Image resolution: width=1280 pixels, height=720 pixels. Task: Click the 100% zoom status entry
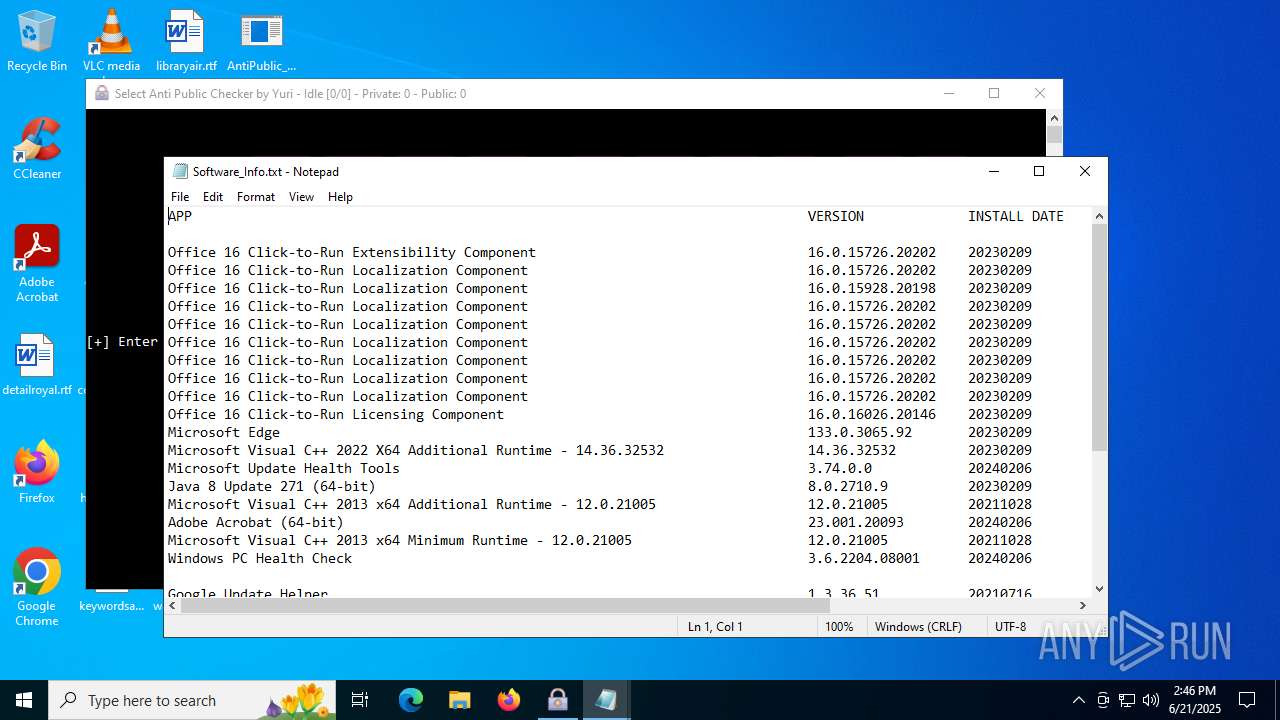tap(839, 627)
